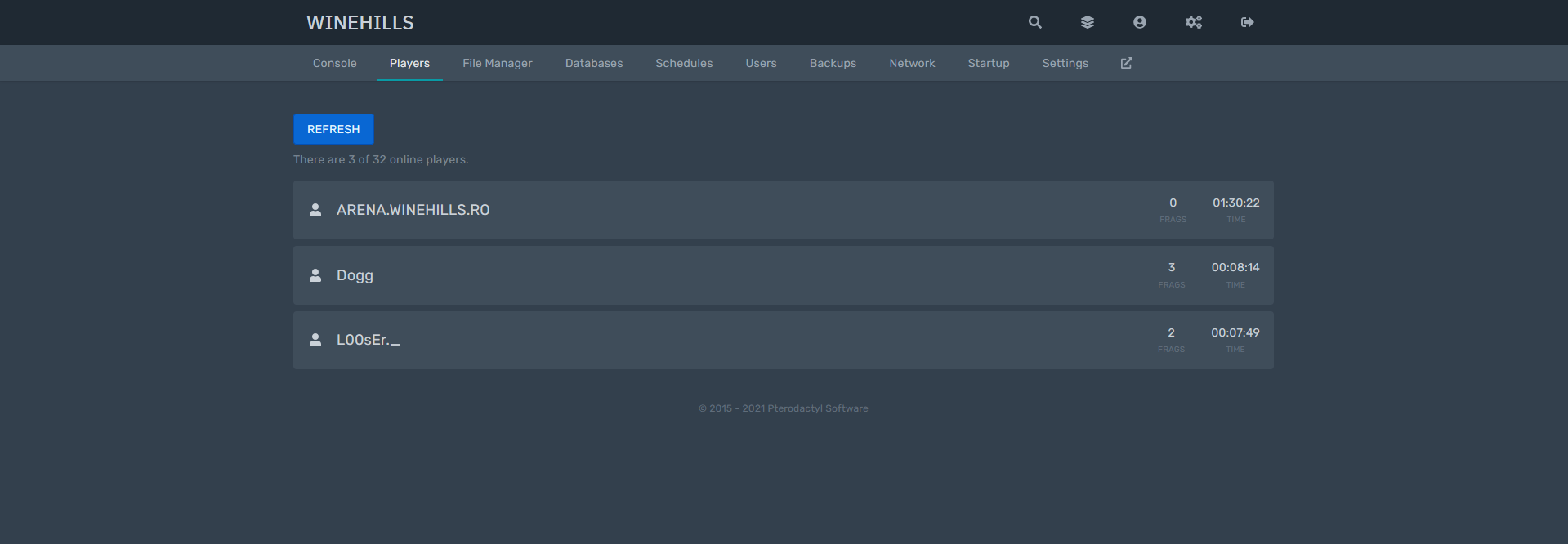Open search with the magnifier icon
Viewport: 1568px width, 544px height.
point(1034,22)
